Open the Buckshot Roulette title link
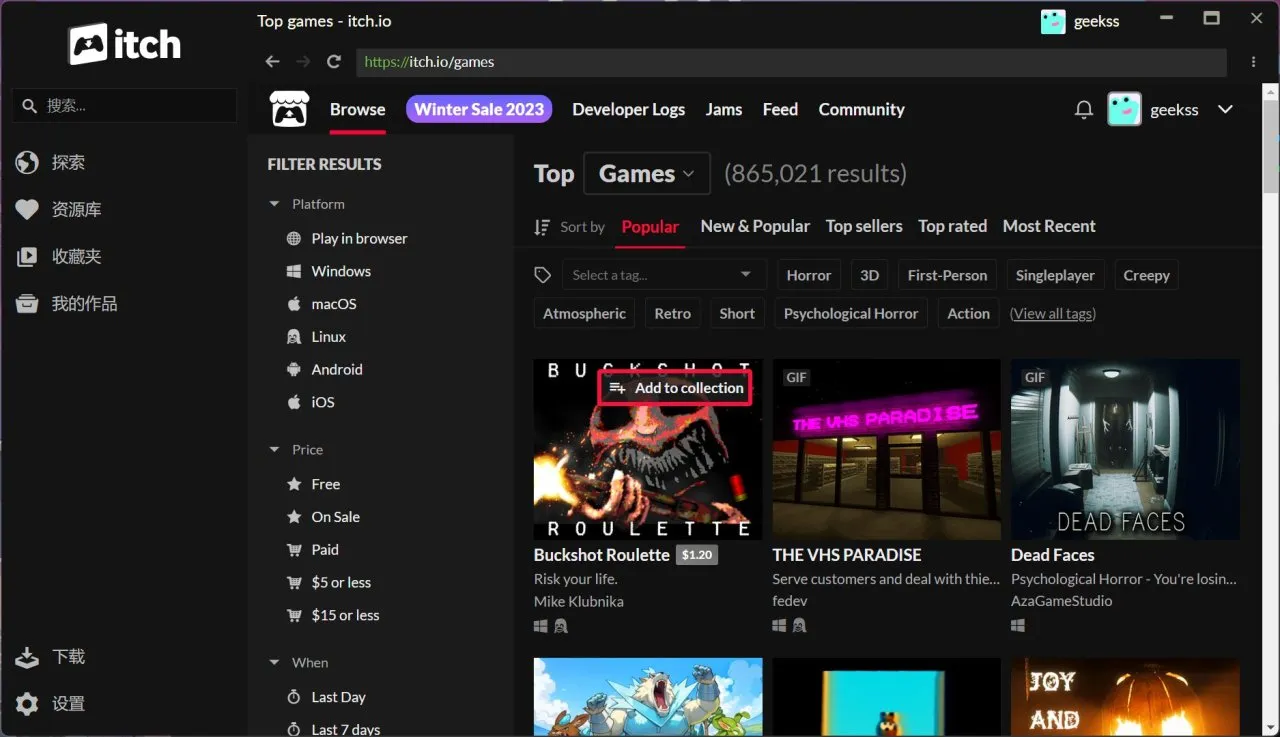This screenshot has height=737, width=1280. pyautogui.click(x=602, y=555)
